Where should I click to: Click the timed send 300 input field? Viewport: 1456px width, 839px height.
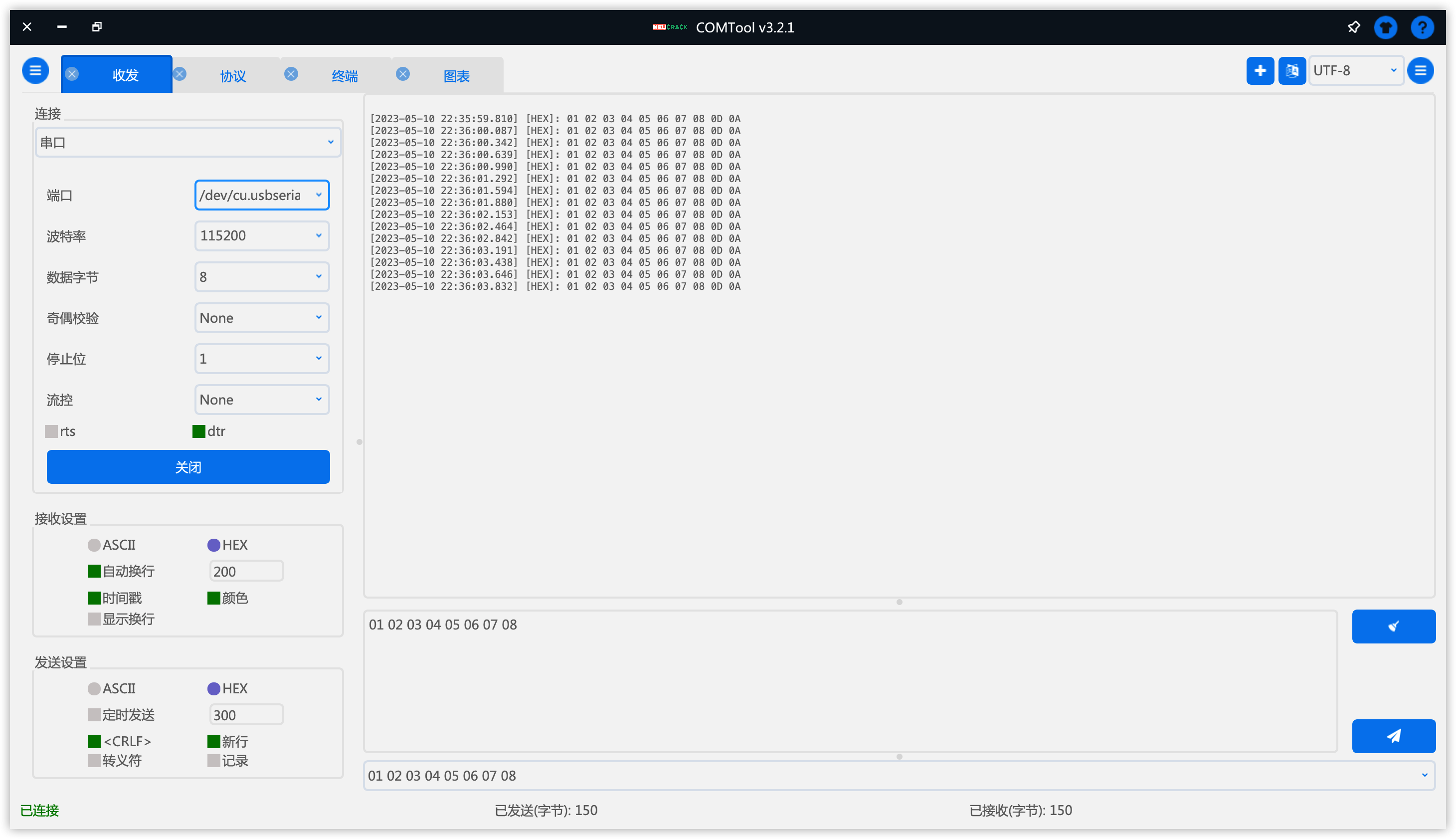[246, 715]
